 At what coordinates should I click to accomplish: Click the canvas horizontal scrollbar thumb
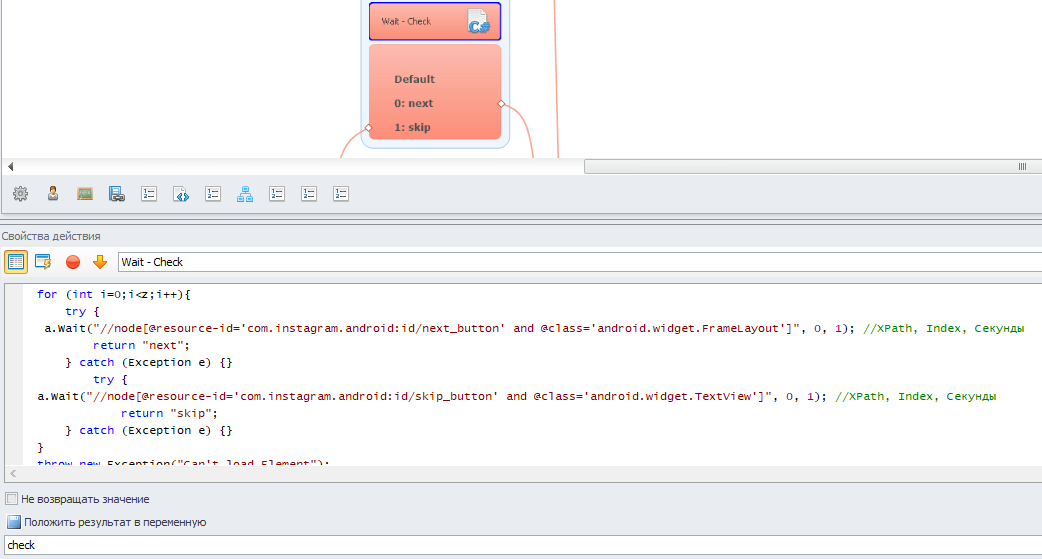(x=813, y=166)
